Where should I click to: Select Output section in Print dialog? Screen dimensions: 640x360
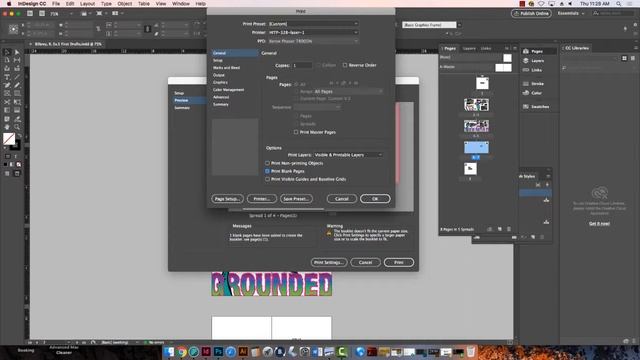click(219, 75)
